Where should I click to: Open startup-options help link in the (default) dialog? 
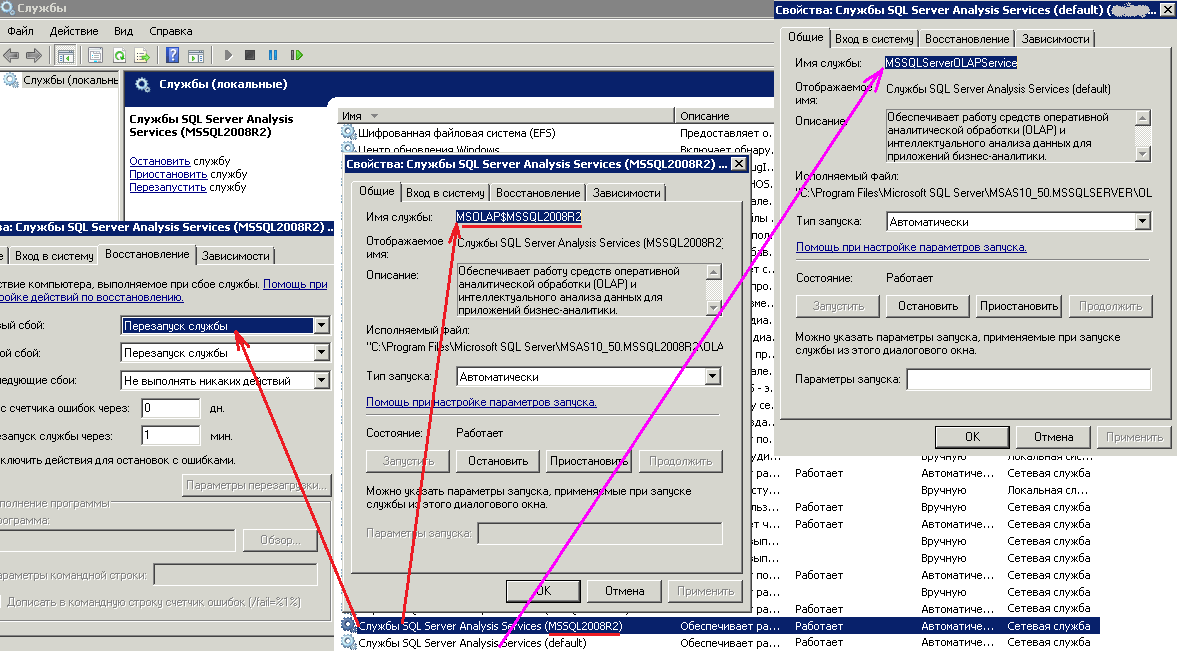pyautogui.click(x=911, y=247)
